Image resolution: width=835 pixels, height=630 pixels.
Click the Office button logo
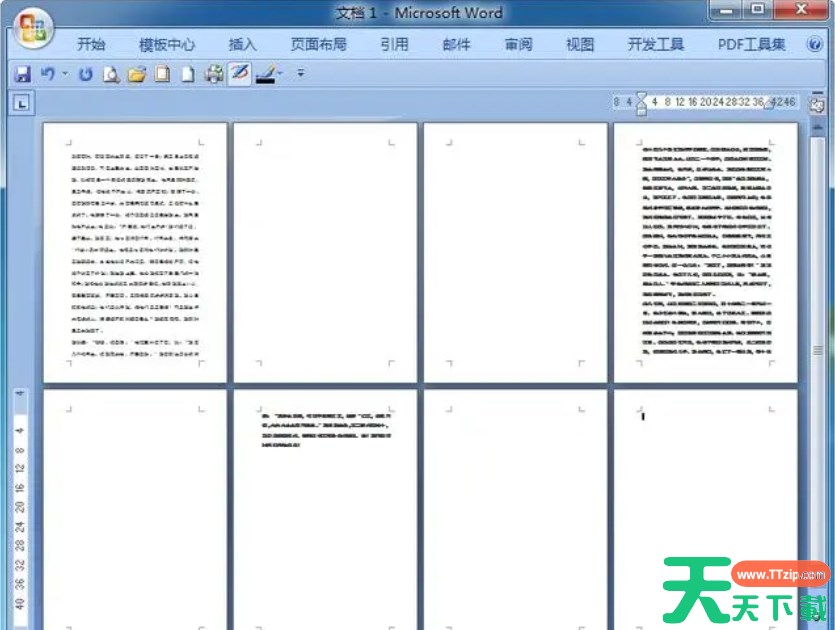(x=33, y=30)
